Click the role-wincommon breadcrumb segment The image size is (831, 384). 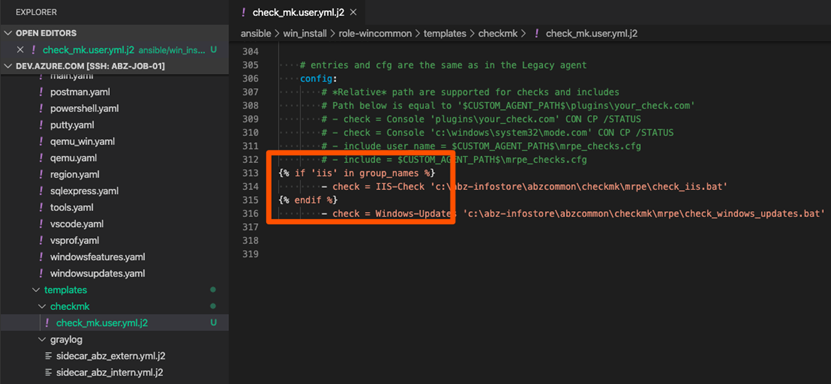375,33
